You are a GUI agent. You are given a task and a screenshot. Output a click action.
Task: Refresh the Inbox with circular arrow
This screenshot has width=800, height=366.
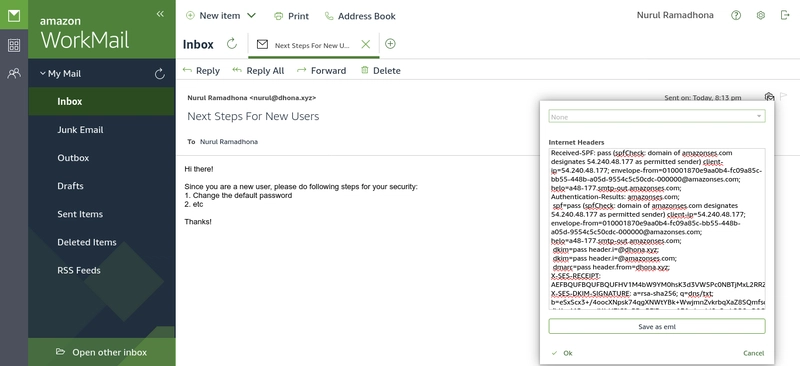[x=232, y=44]
